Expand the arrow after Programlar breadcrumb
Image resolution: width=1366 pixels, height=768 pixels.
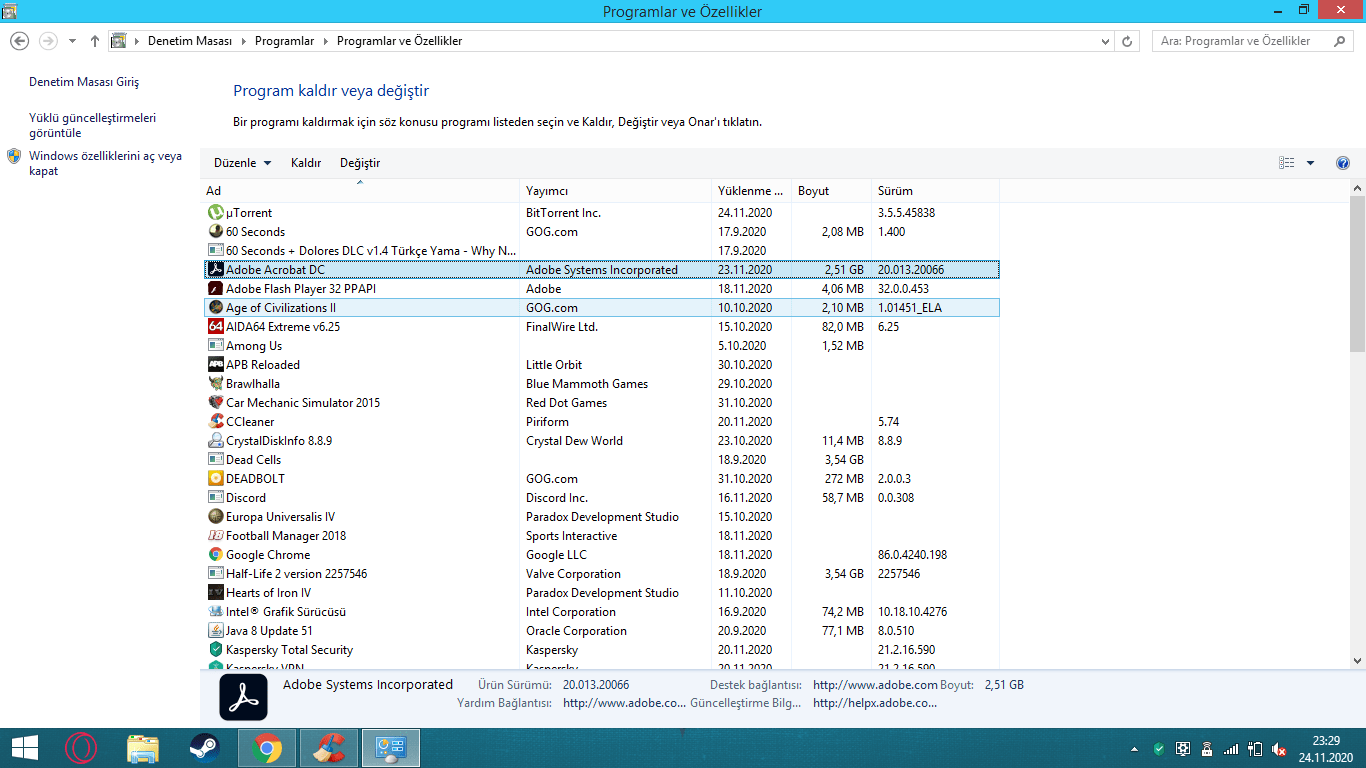coord(325,41)
